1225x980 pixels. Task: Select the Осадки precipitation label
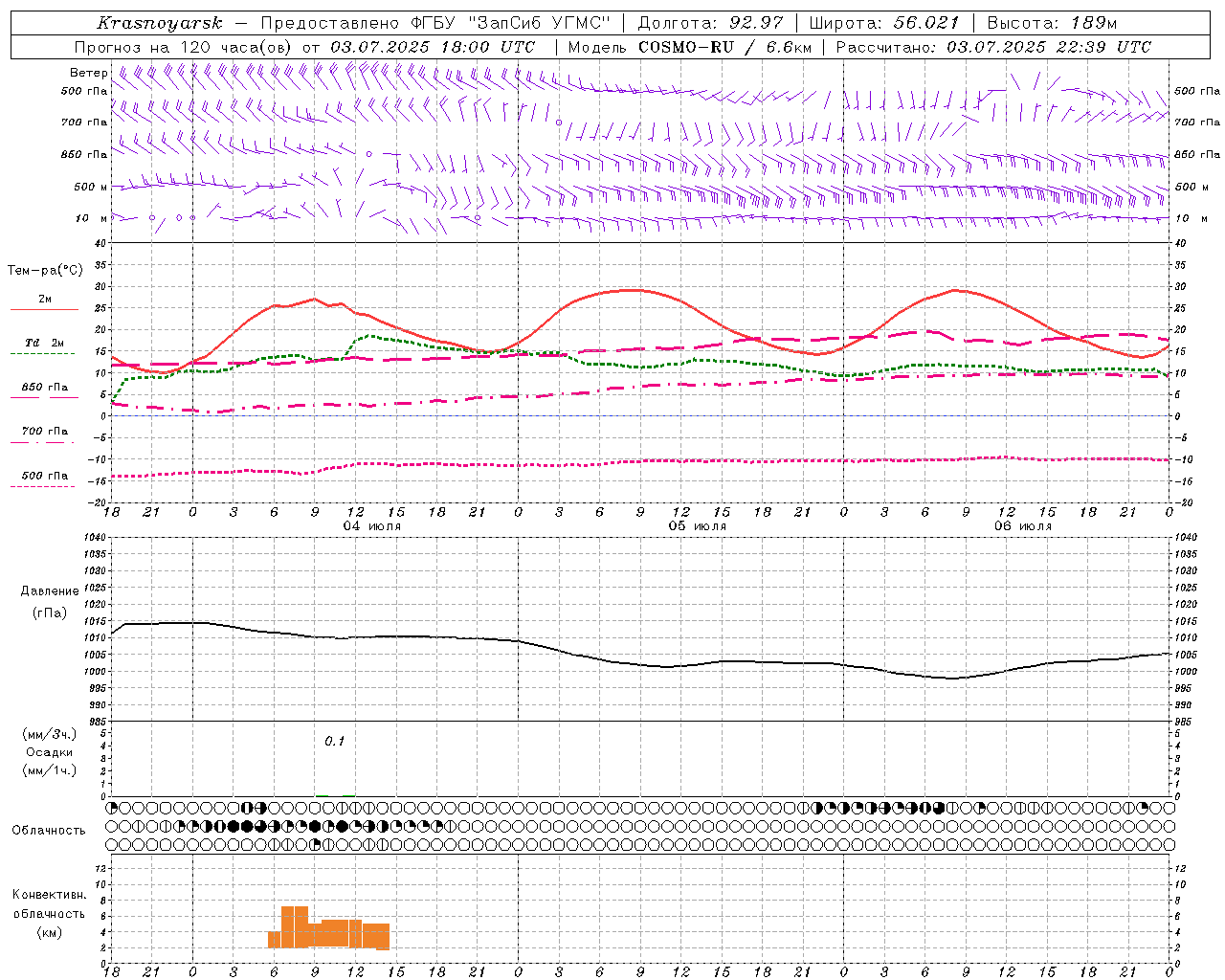[x=50, y=752]
